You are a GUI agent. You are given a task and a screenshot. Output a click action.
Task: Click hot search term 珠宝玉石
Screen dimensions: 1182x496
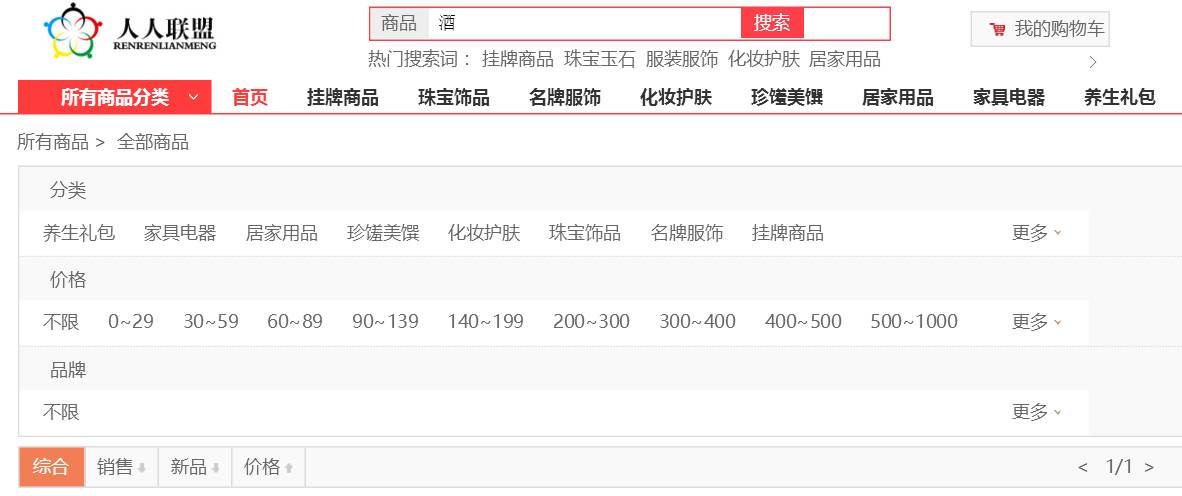(599, 59)
